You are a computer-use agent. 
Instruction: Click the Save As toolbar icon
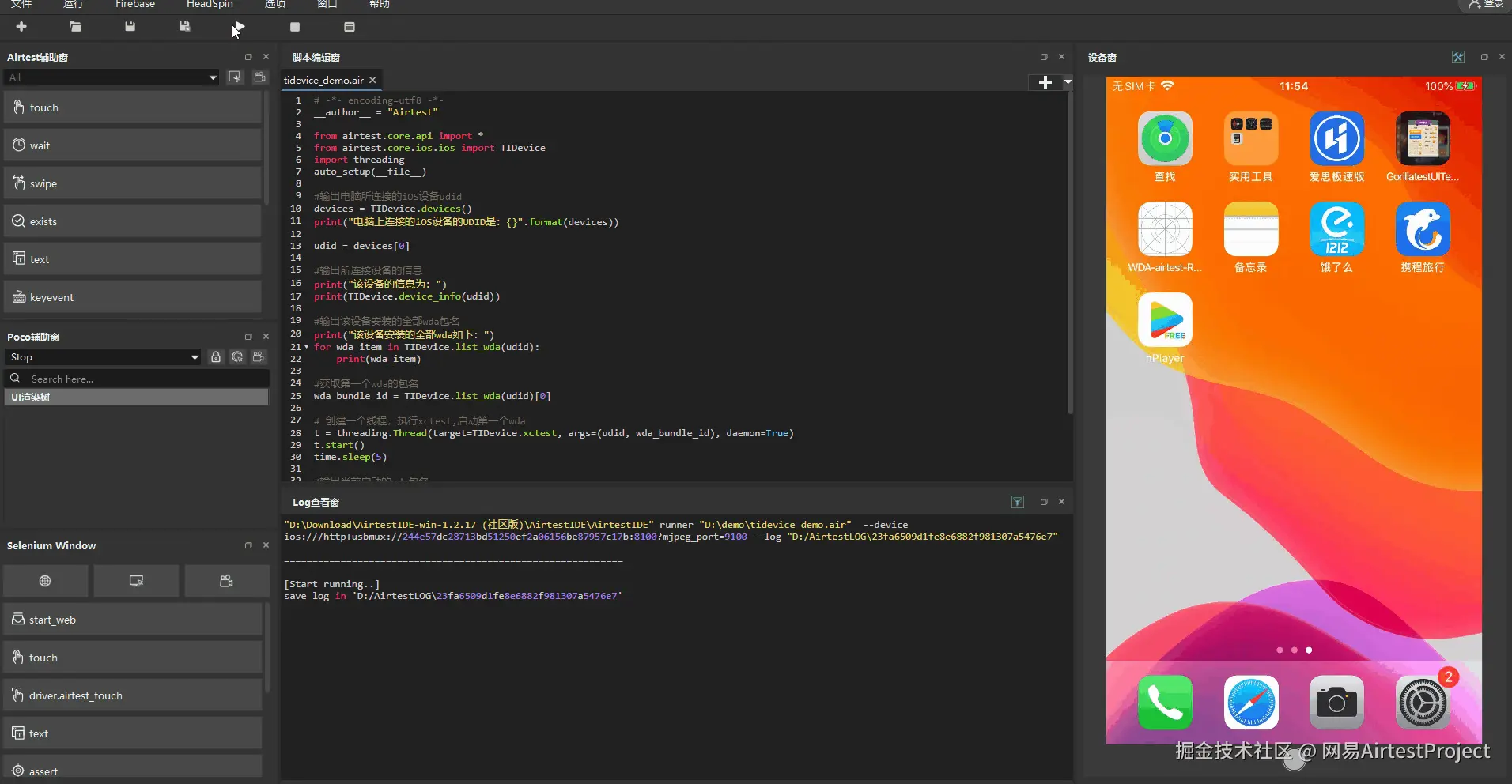pyautogui.click(x=184, y=27)
